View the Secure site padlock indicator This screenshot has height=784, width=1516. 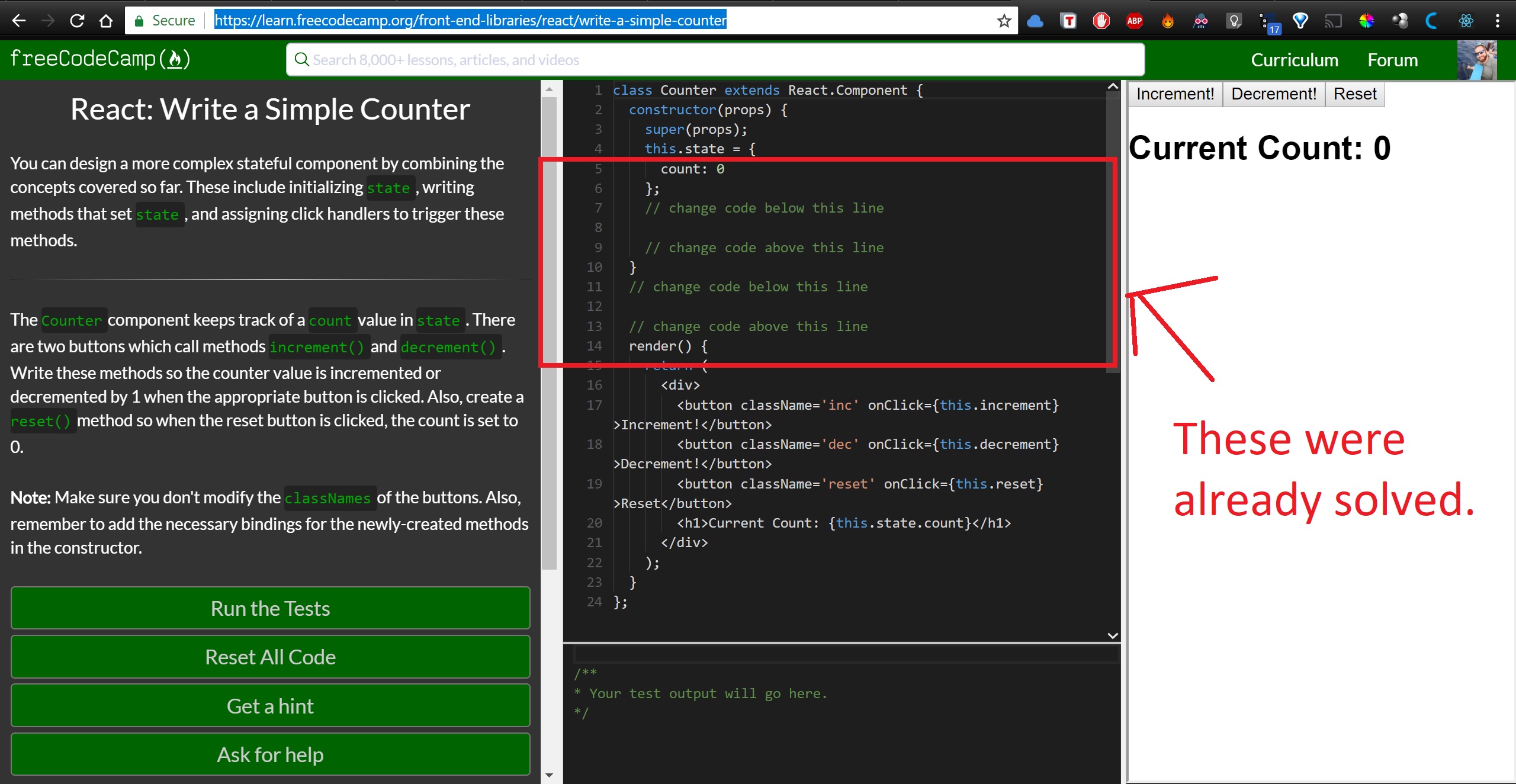[140, 20]
